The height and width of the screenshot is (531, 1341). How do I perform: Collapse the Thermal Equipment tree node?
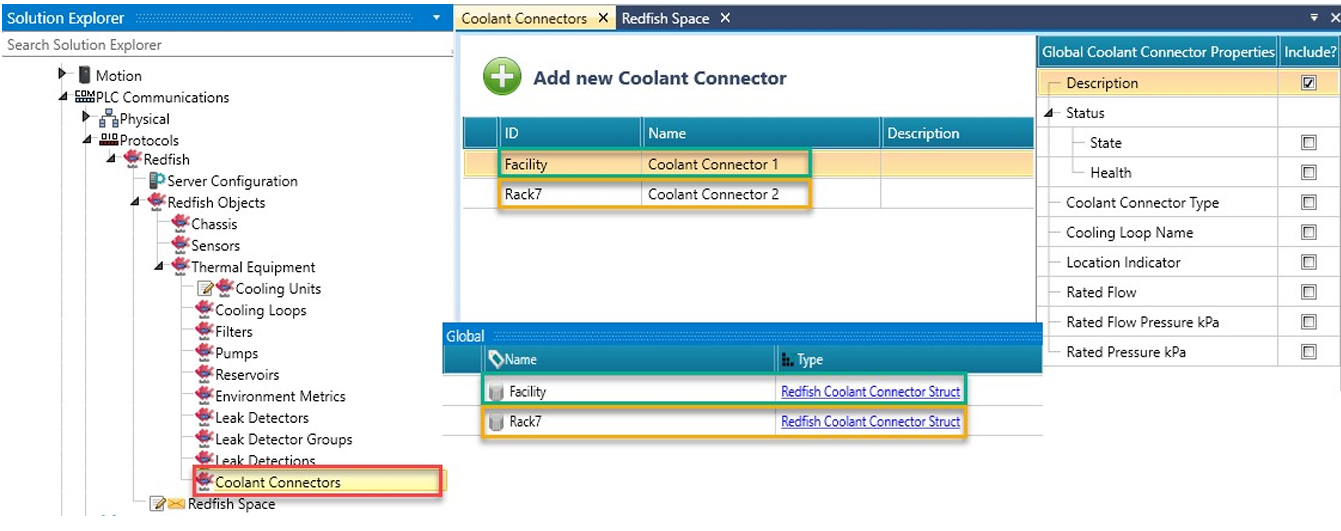coord(160,267)
